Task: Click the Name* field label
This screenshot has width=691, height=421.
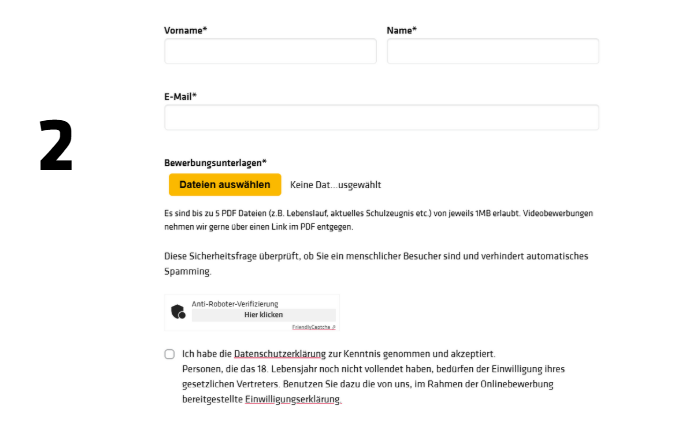Action: 401,30
